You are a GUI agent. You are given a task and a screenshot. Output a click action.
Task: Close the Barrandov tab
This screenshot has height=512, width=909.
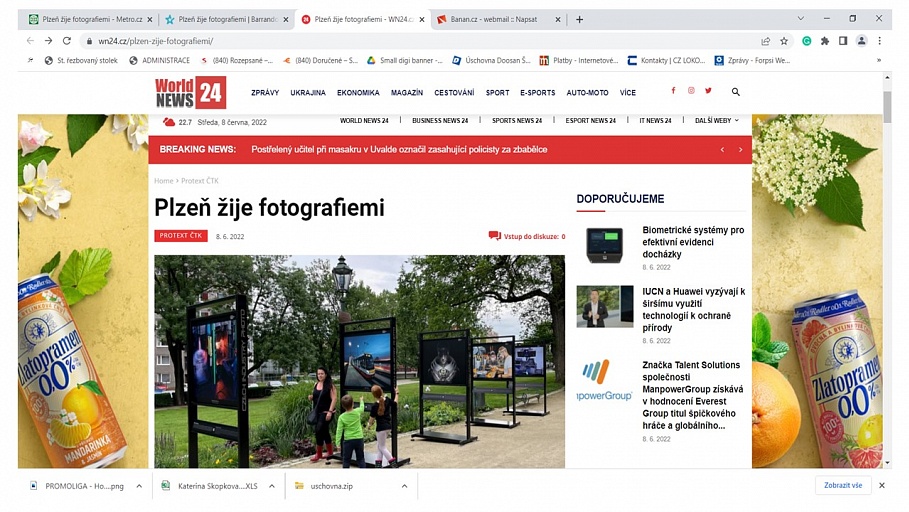[285, 19]
